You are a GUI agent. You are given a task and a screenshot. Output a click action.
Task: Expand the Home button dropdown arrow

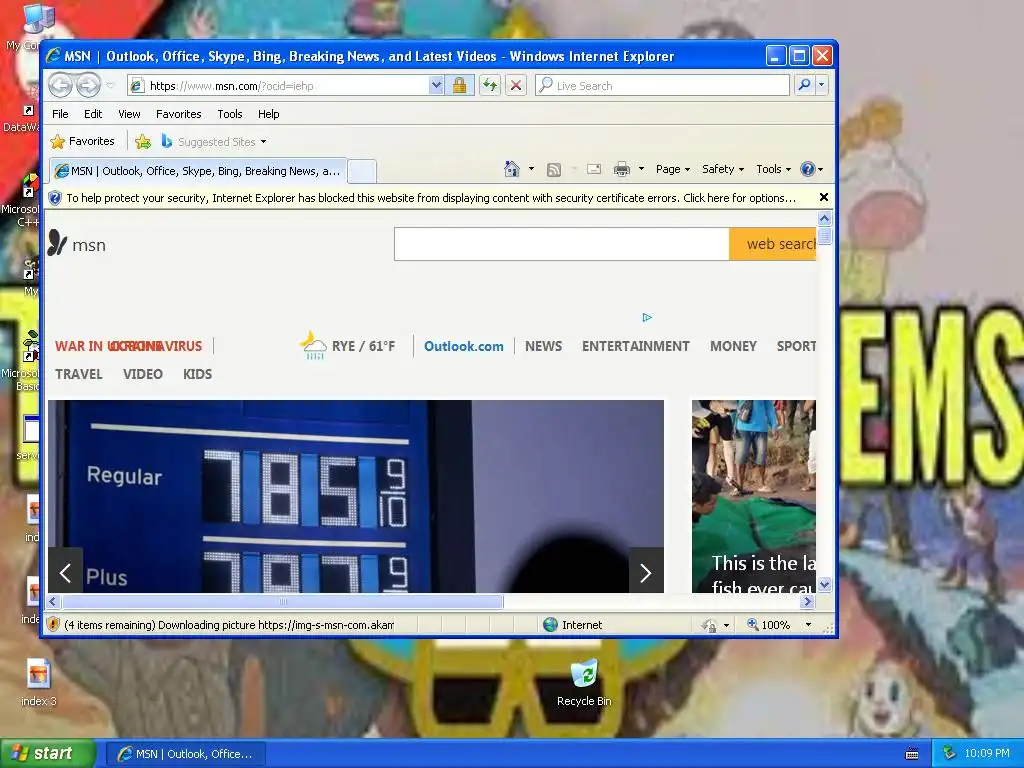click(x=531, y=169)
